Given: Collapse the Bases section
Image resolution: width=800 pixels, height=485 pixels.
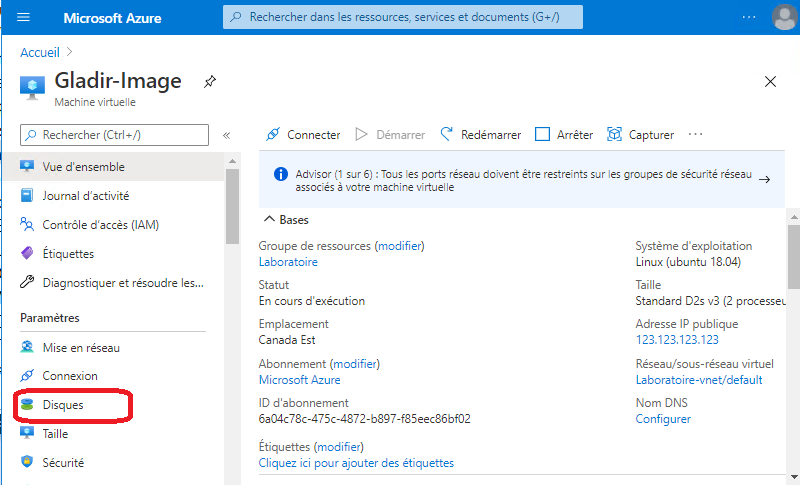Looking at the screenshot, I should pos(268,219).
